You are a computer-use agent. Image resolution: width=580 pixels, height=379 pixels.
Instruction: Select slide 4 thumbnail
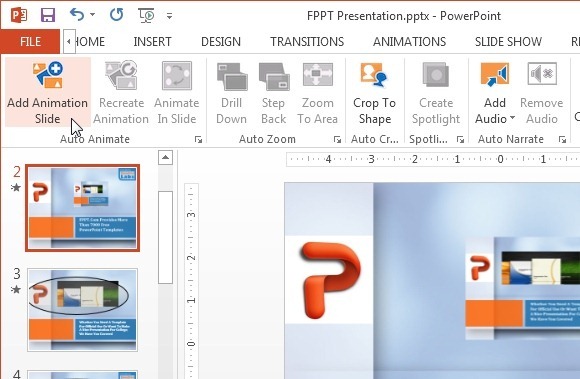tap(82, 375)
